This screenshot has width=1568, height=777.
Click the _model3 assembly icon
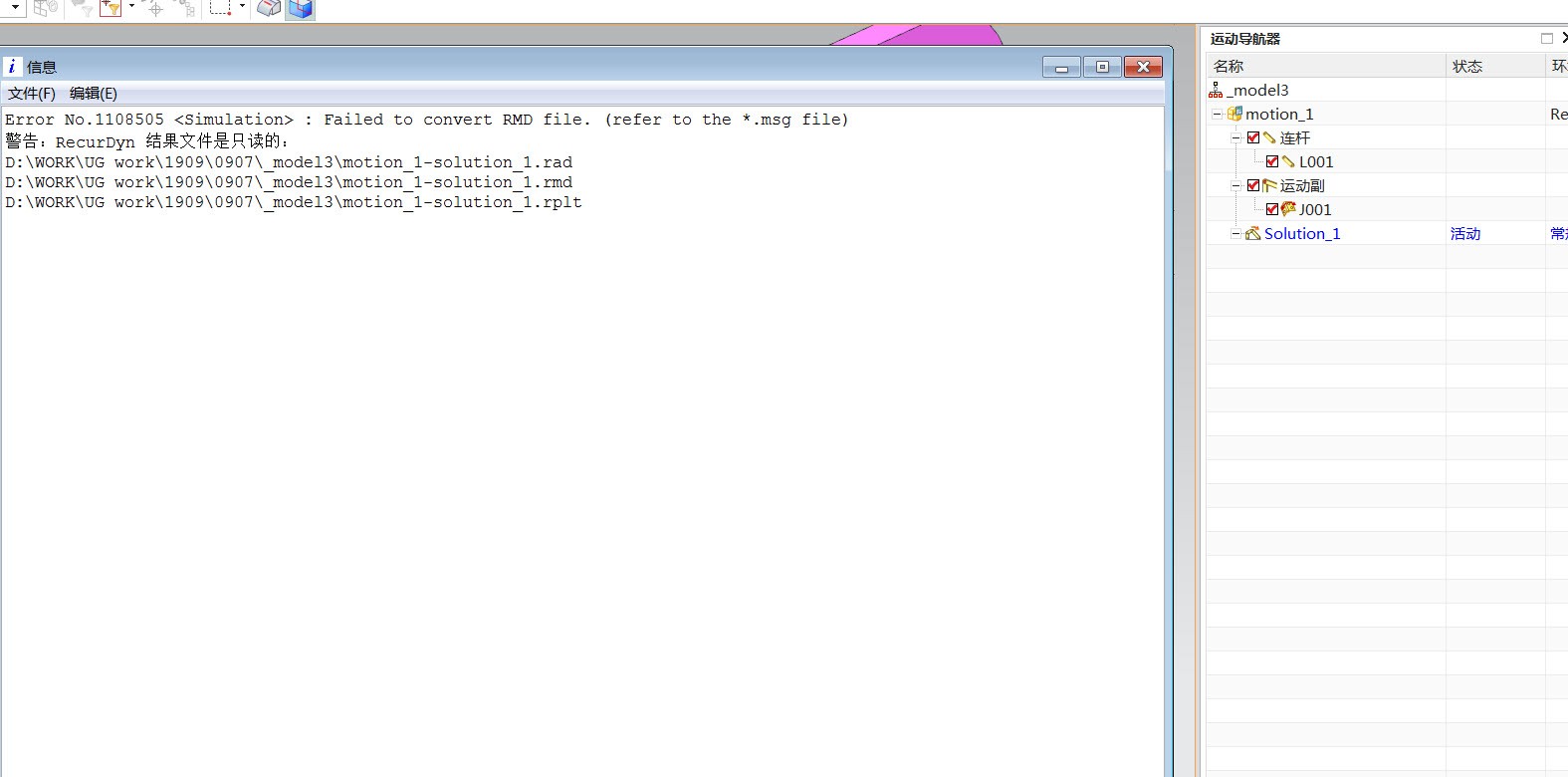tap(1216, 91)
